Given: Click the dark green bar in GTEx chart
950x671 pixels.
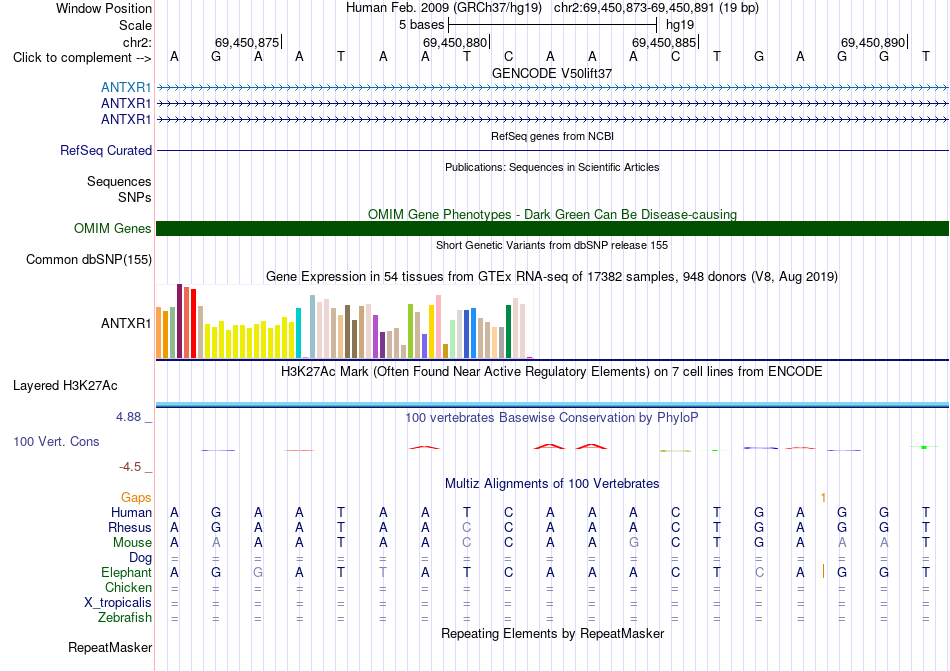Looking at the screenshot, I should [509, 331].
